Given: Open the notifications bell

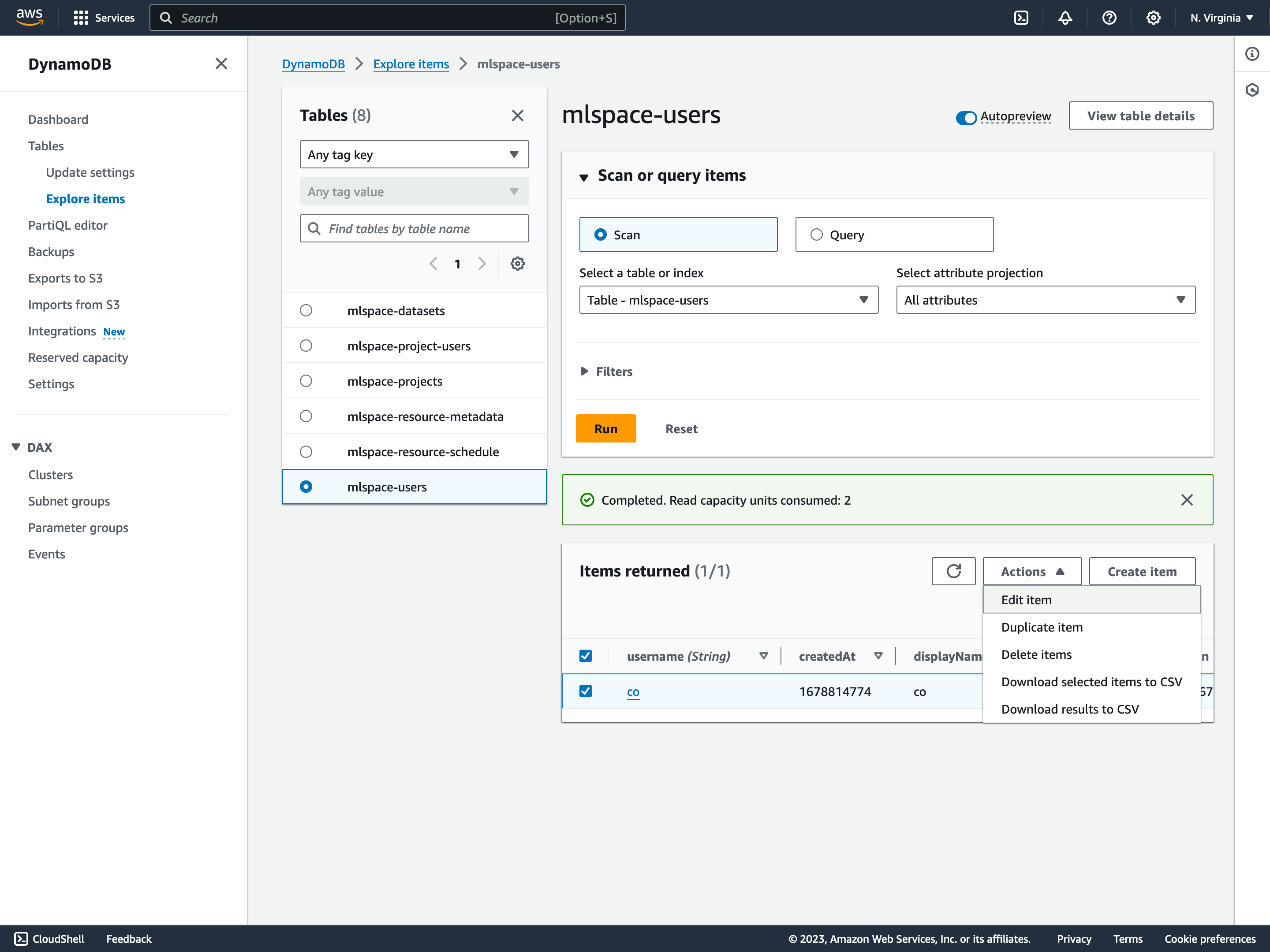Looking at the screenshot, I should pyautogui.click(x=1065, y=18).
